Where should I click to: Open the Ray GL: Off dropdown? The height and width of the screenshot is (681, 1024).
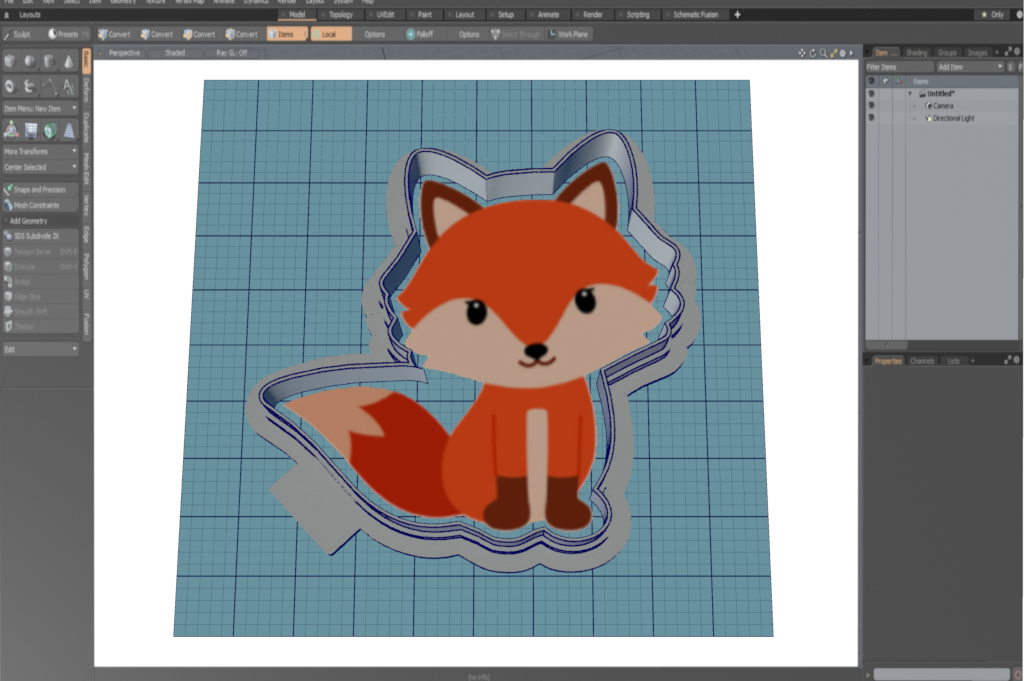[x=231, y=53]
